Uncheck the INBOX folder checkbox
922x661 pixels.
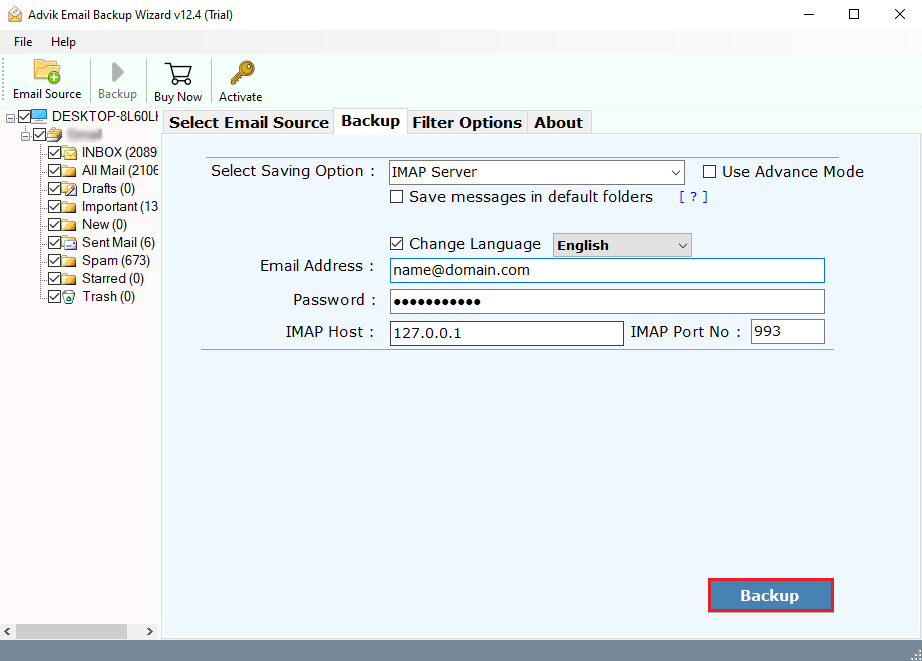(55, 153)
